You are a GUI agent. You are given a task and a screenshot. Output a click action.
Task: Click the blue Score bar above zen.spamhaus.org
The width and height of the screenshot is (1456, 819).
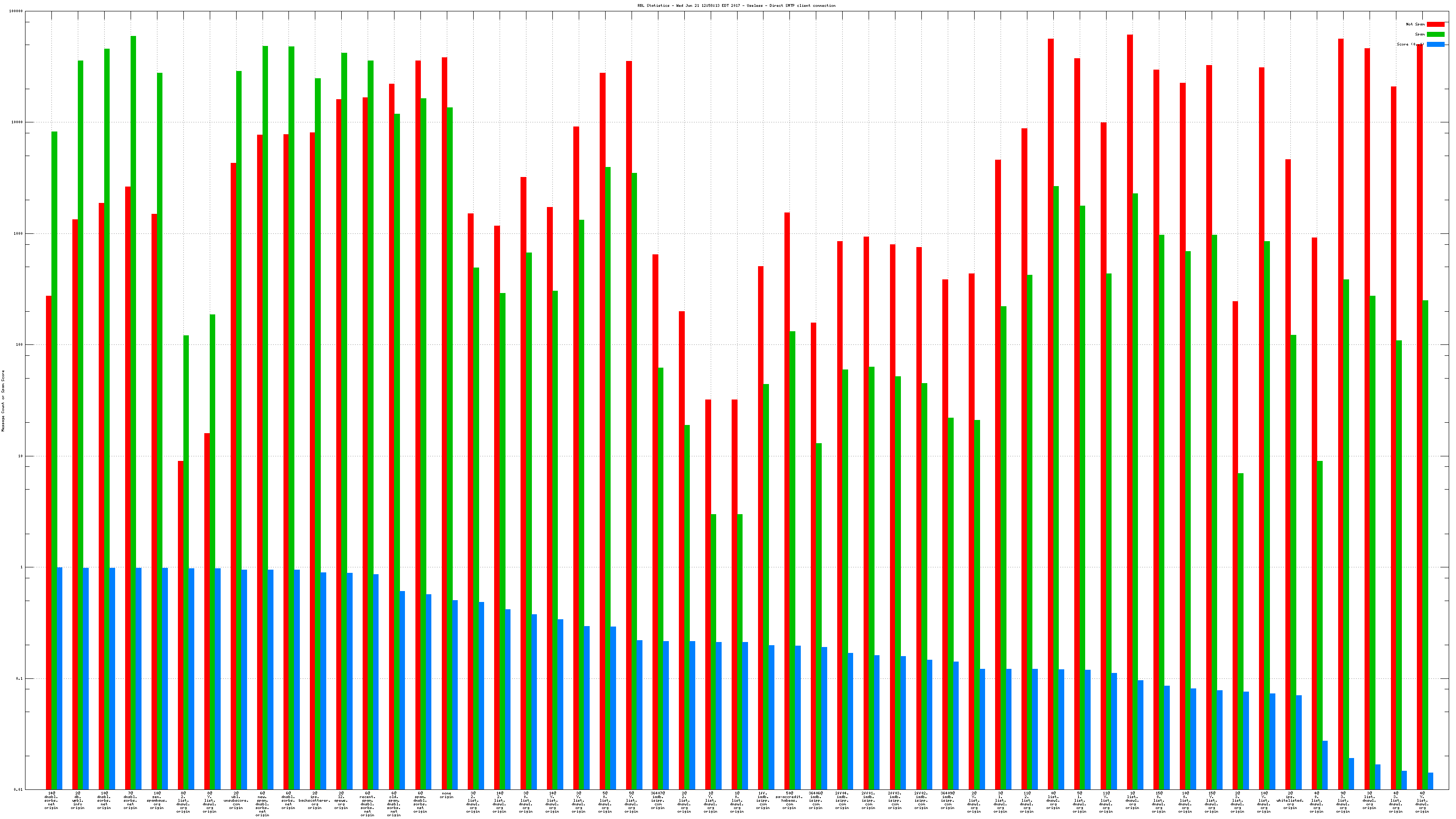pos(165,678)
